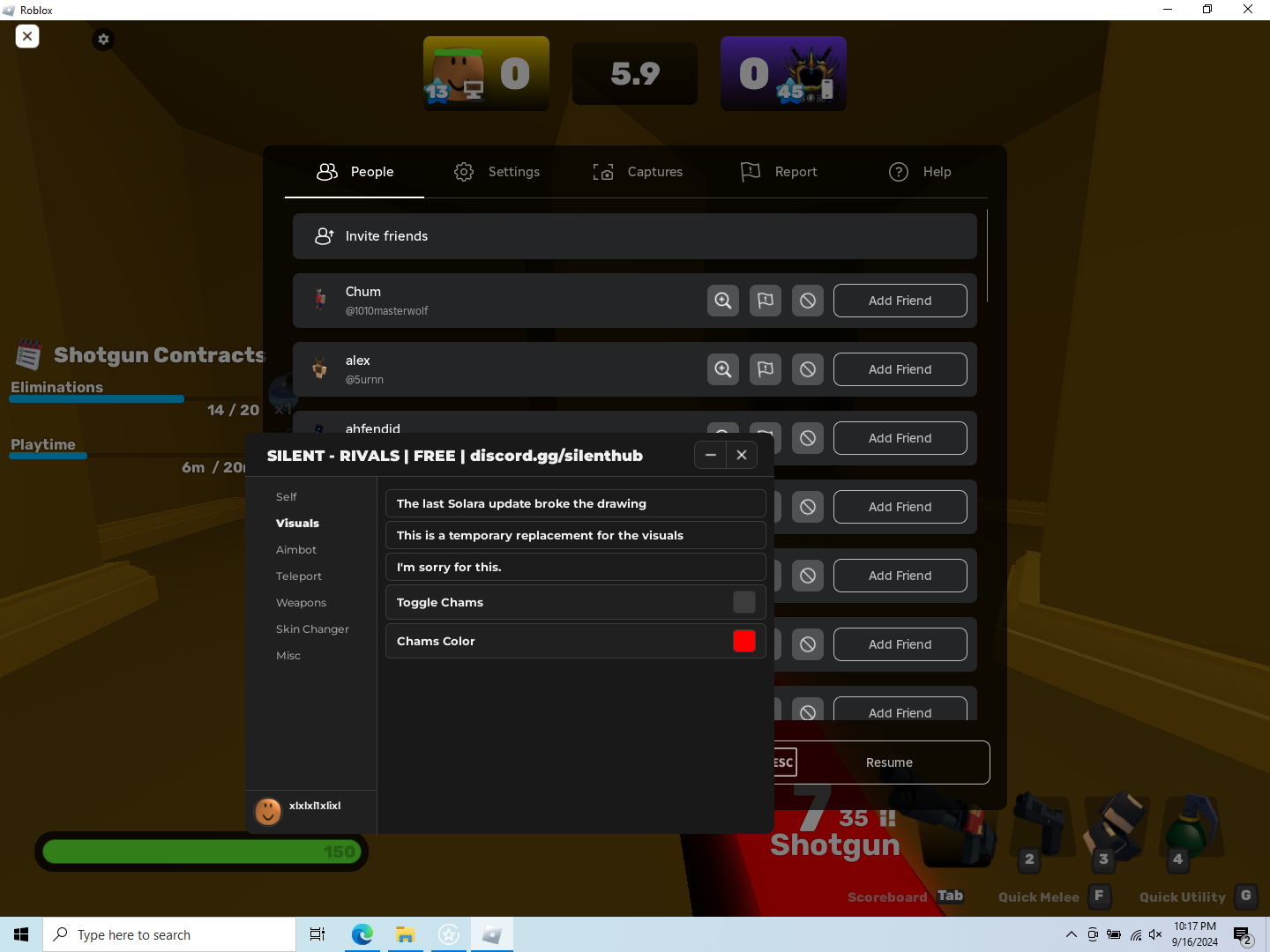The image size is (1270, 952).
Task: Click the Eliminations progress bar
Action: click(x=135, y=399)
